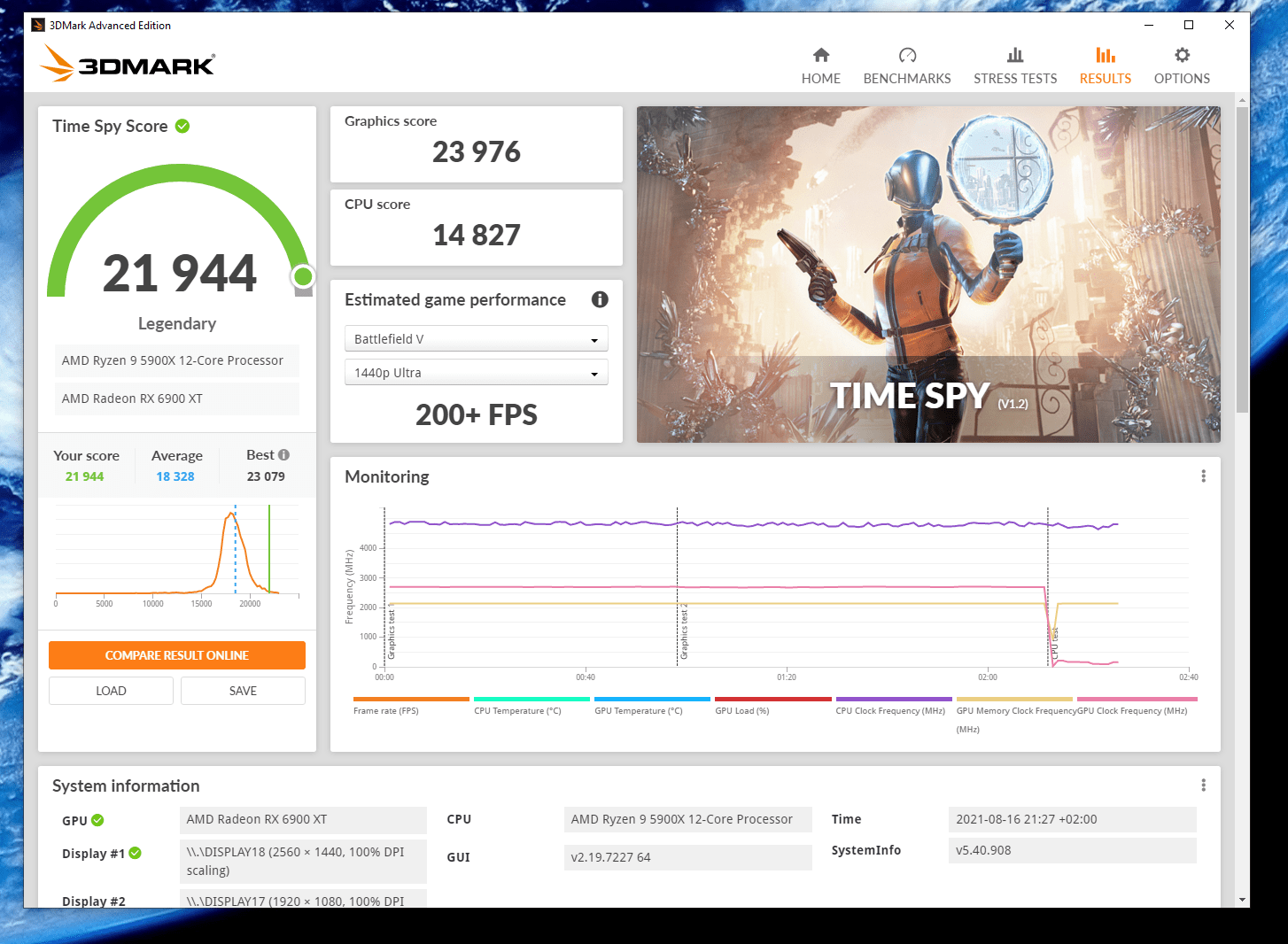Click the 3DMark logo in the header

[128, 63]
